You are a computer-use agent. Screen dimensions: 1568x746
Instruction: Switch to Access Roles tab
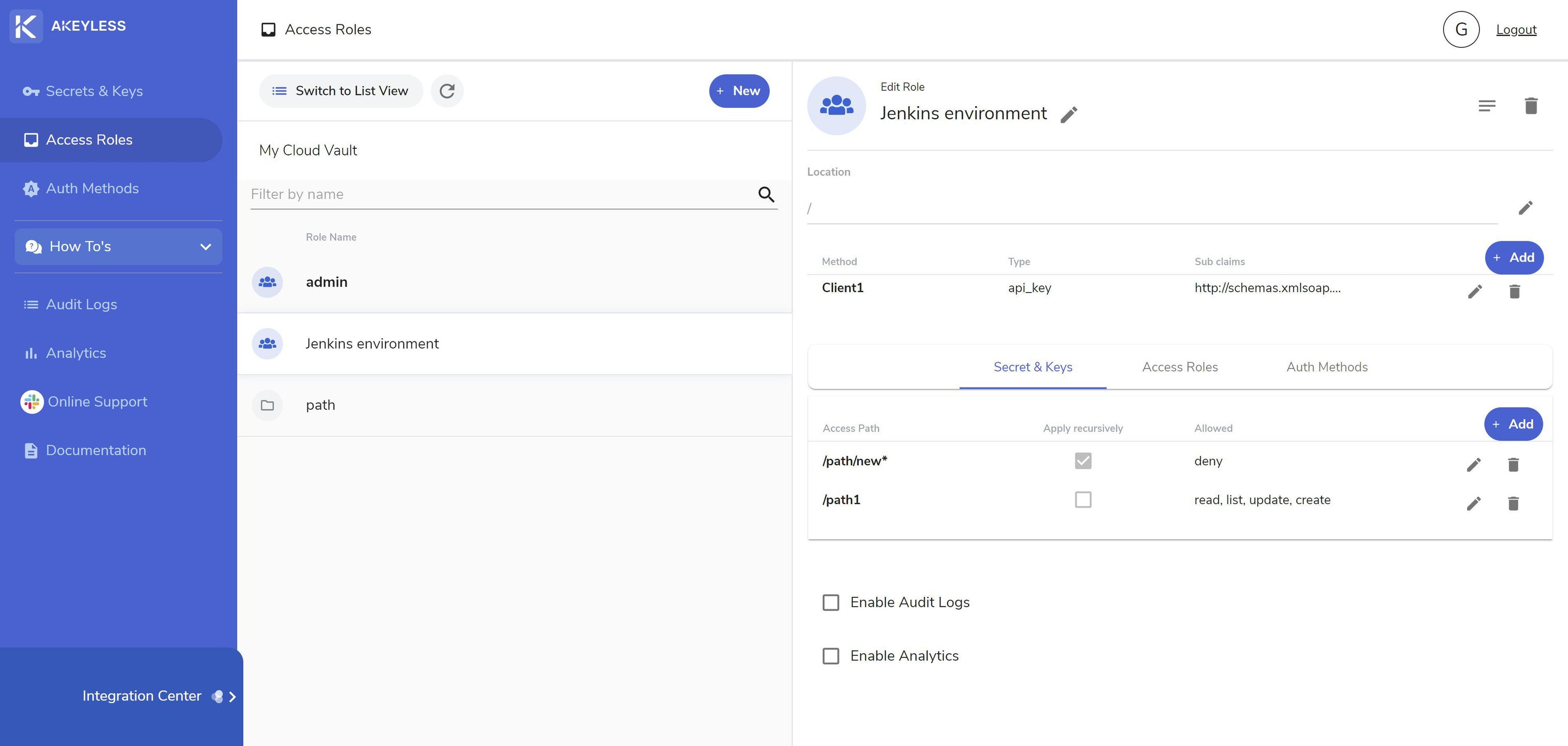coord(1180,367)
